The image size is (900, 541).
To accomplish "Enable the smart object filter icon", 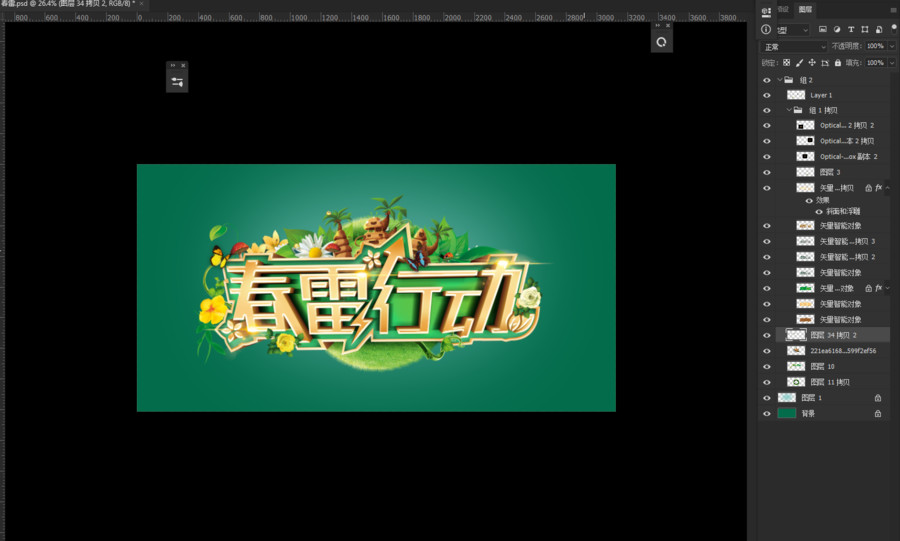I will (x=879, y=29).
